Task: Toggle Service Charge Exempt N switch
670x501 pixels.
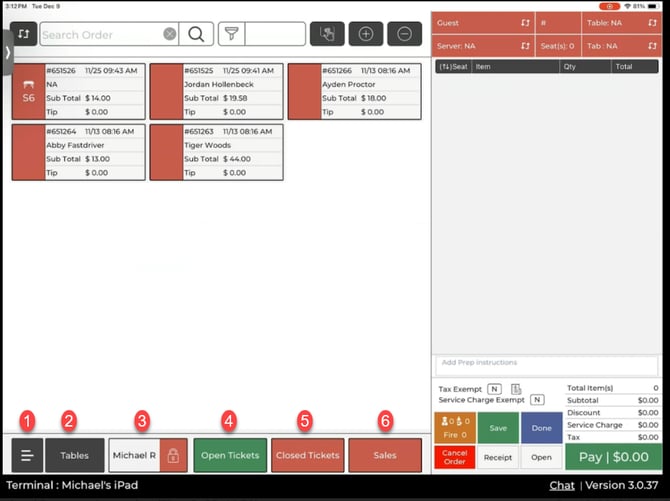Action: tap(537, 400)
